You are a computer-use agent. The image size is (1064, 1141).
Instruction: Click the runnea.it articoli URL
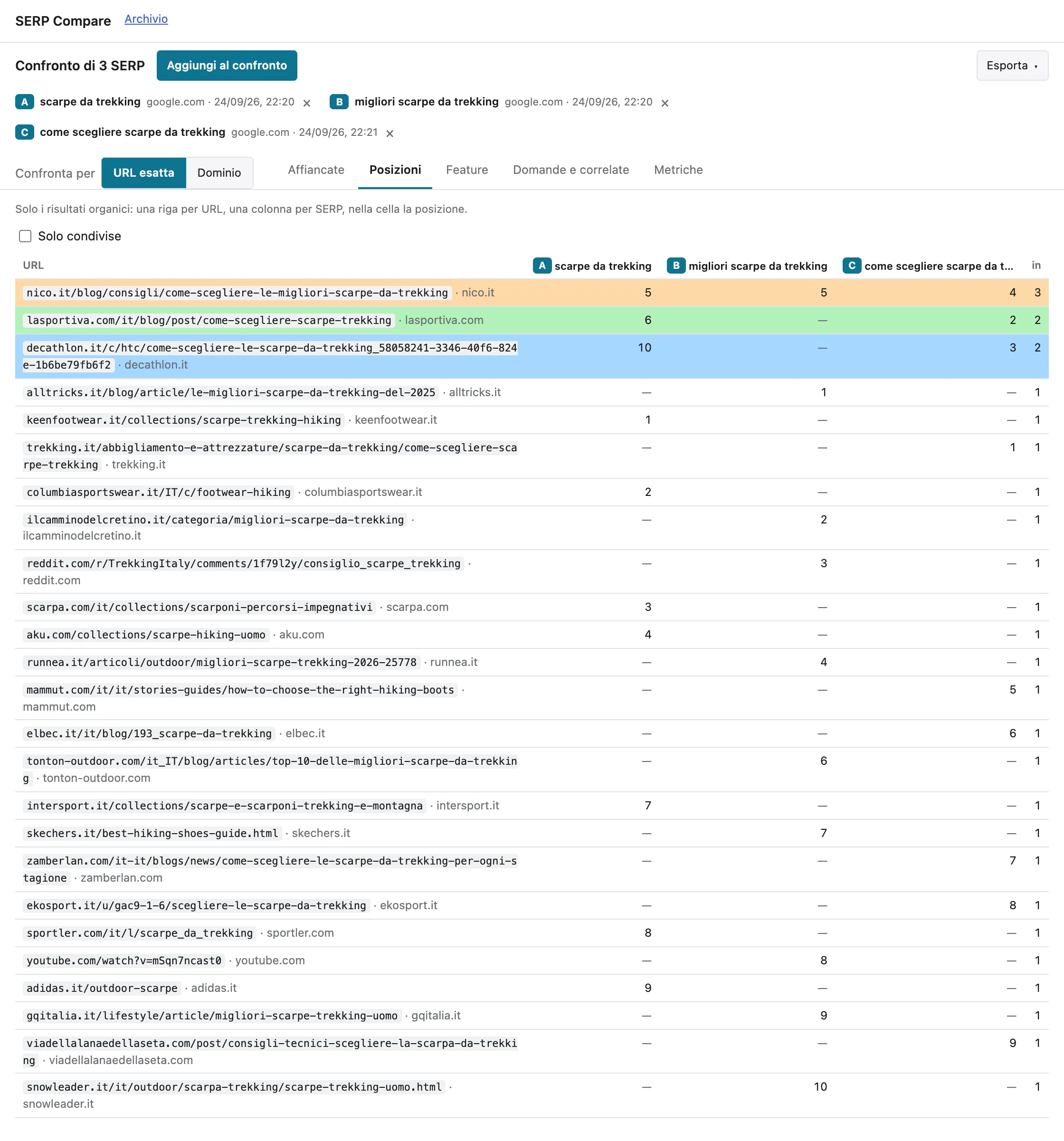click(221, 662)
